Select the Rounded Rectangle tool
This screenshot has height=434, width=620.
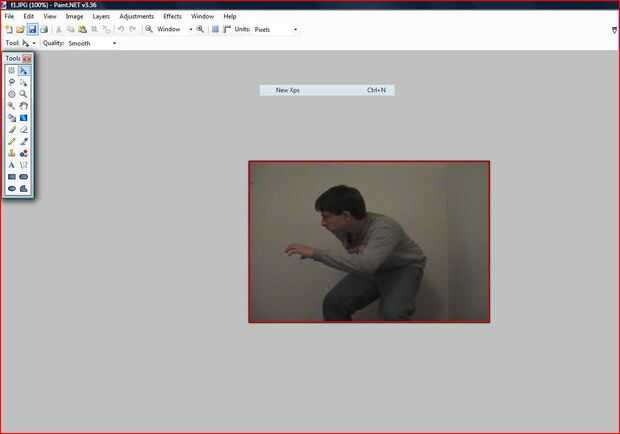tap(23, 177)
